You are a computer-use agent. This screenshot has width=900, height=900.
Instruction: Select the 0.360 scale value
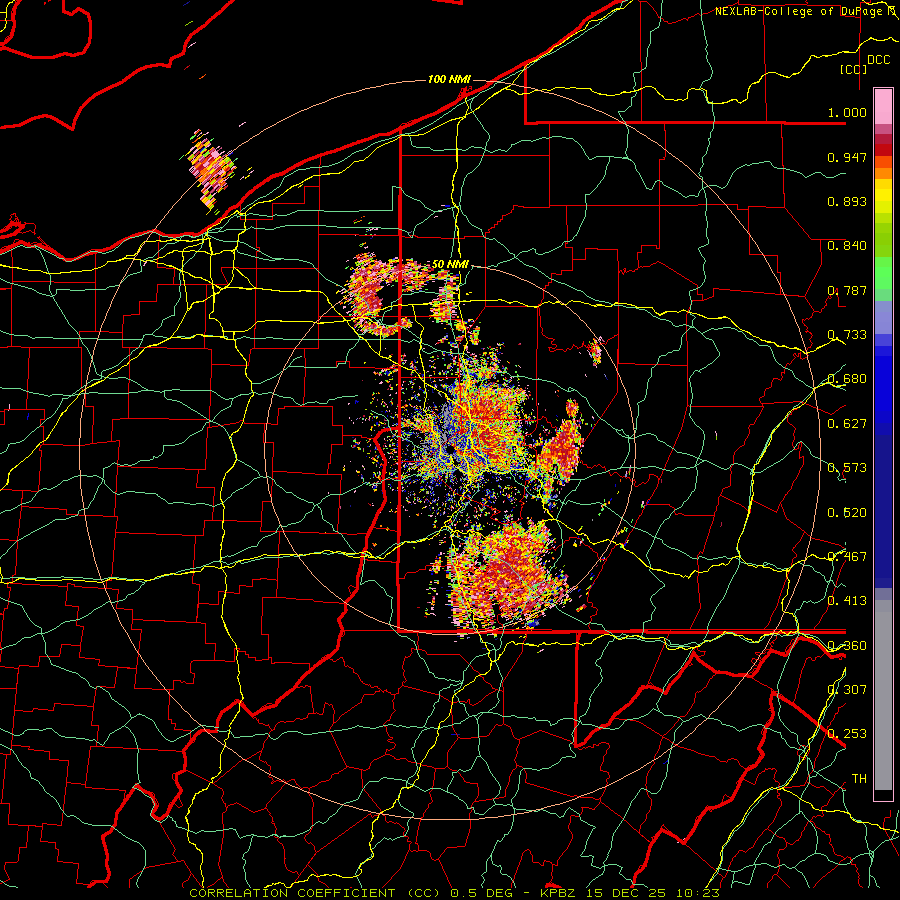tap(847, 646)
